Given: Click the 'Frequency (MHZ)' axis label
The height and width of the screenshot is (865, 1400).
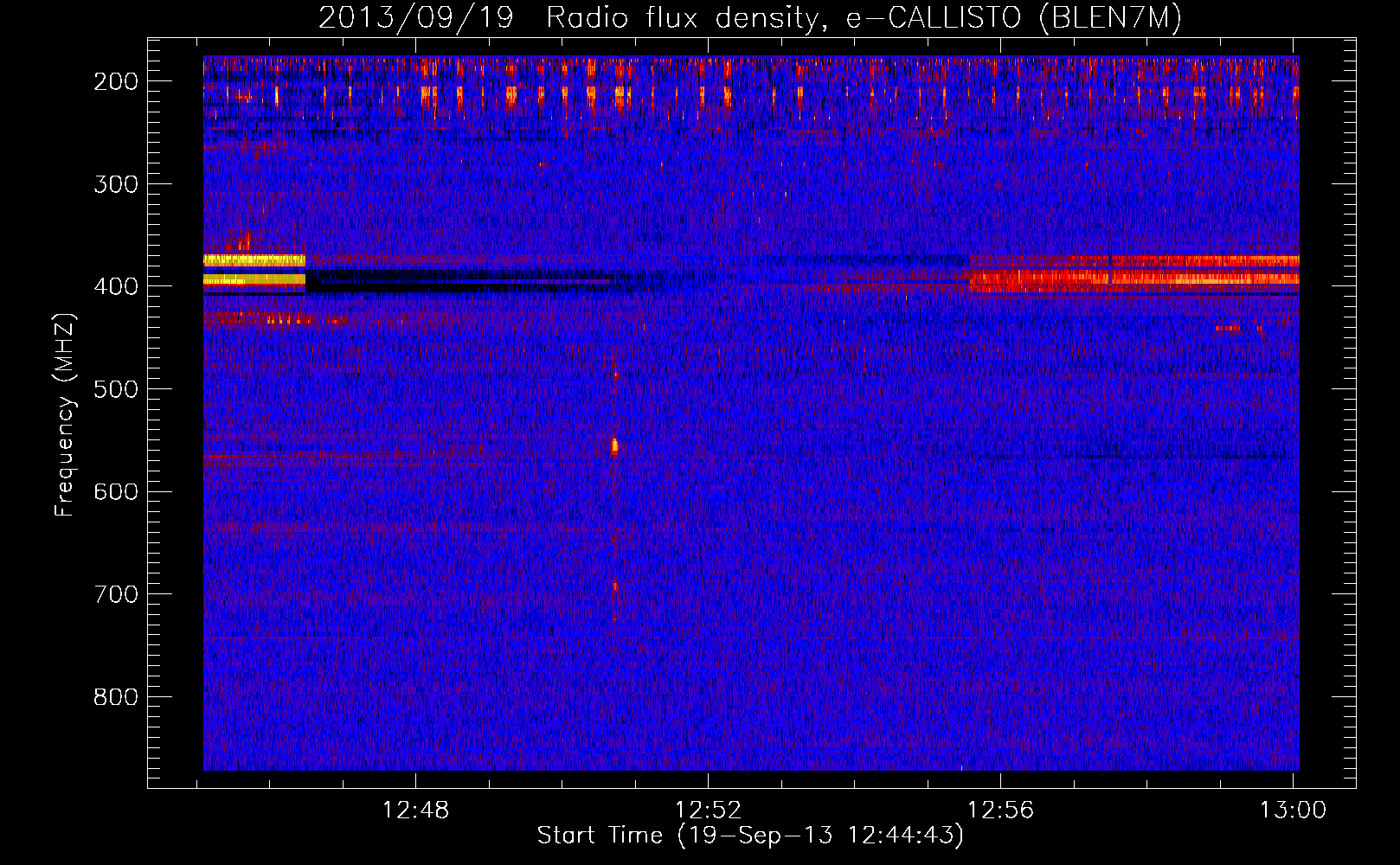Looking at the screenshot, I should point(65,414).
